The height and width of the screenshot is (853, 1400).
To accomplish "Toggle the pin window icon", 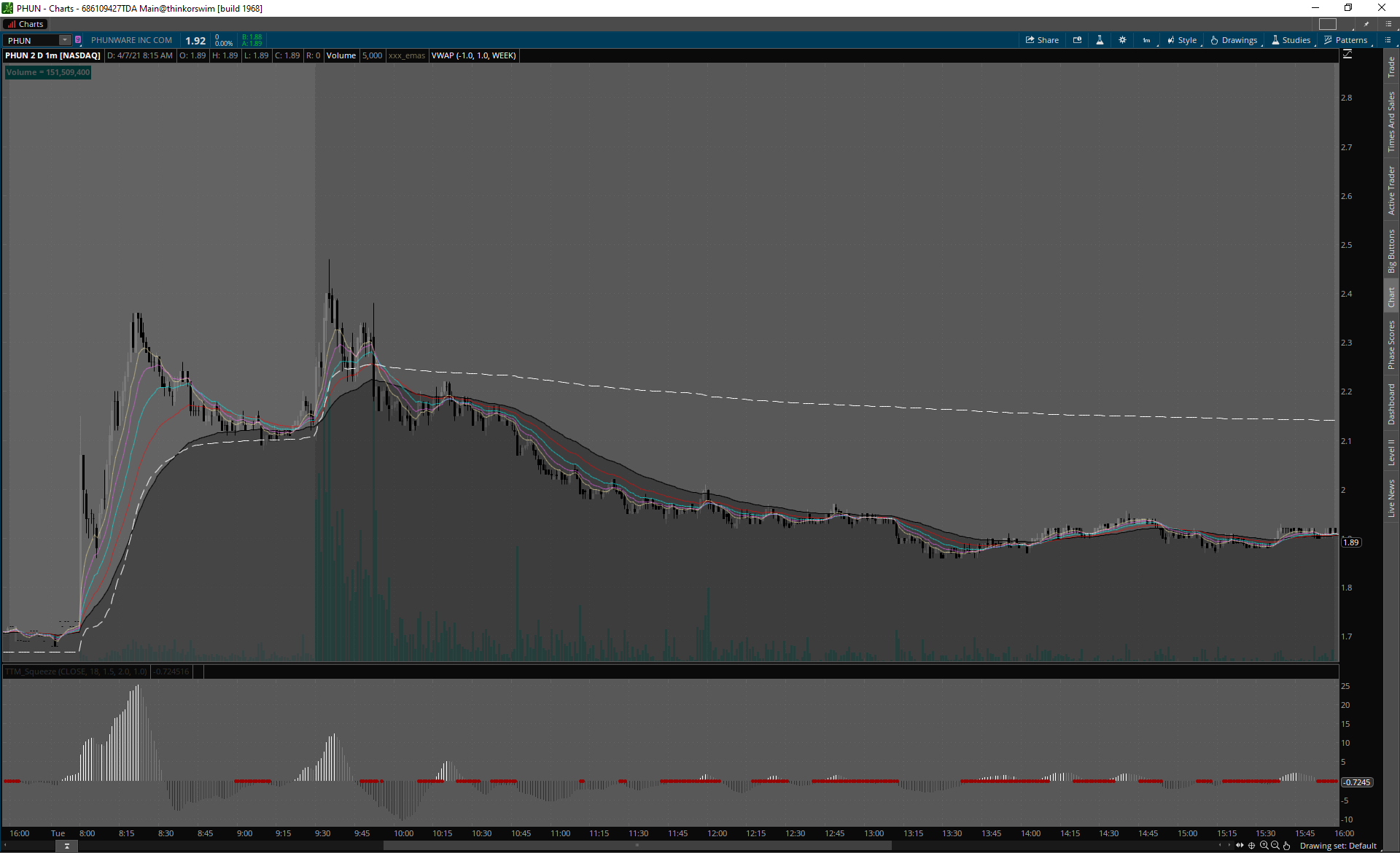I will point(1366,24).
